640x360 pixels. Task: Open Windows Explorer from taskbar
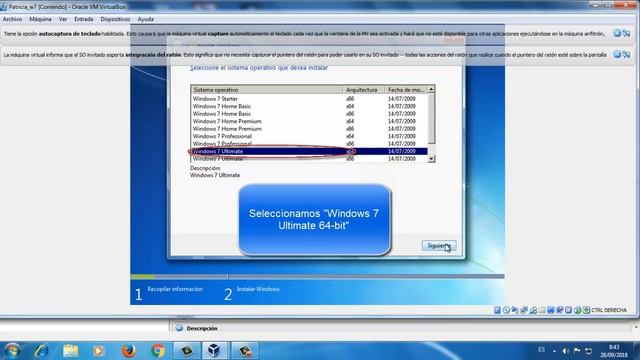point(71,351)
